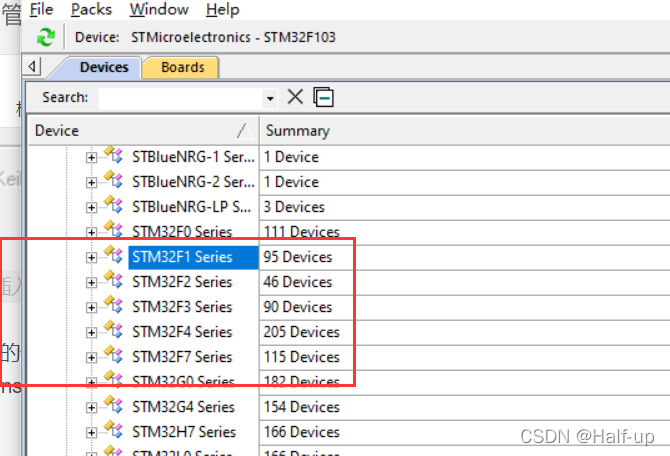670x456 pixels.
Task: Clear search with the X icon
Action: 295,97
